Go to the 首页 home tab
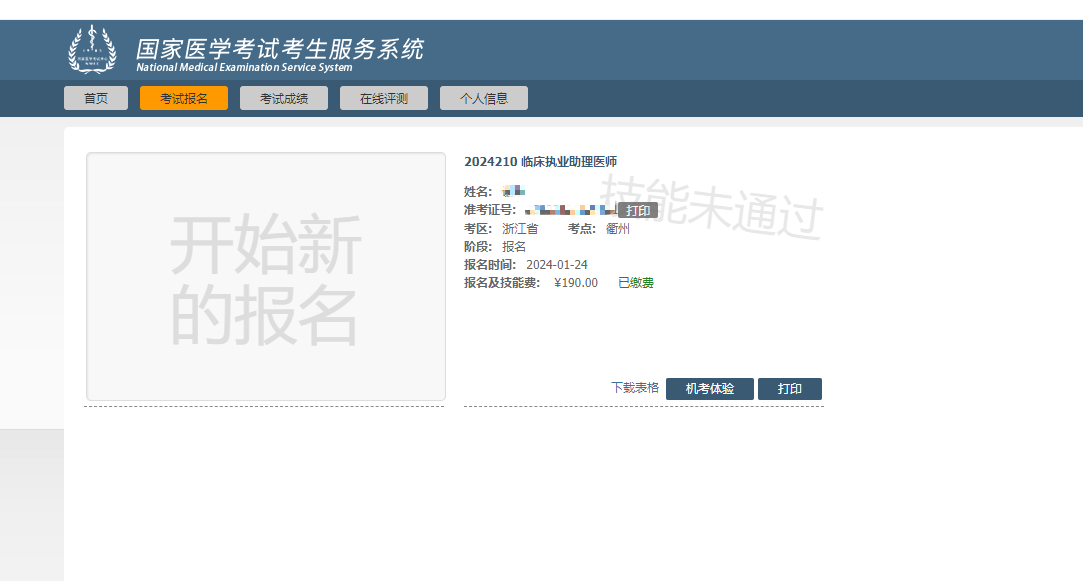The height and width of the screenshot is (581, 1083). point(96,98)
